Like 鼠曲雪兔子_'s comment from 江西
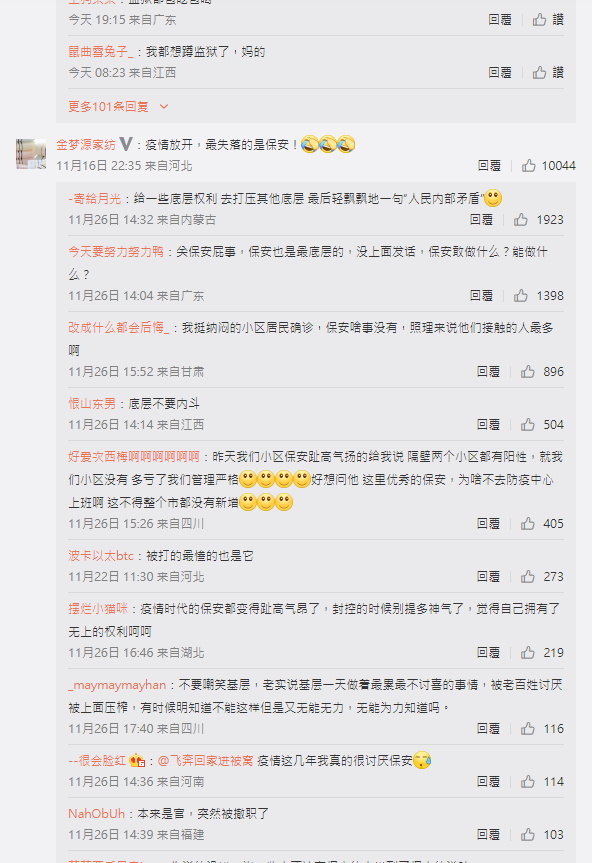The height and width of the screenshot is (863, 592). [539, 72]
